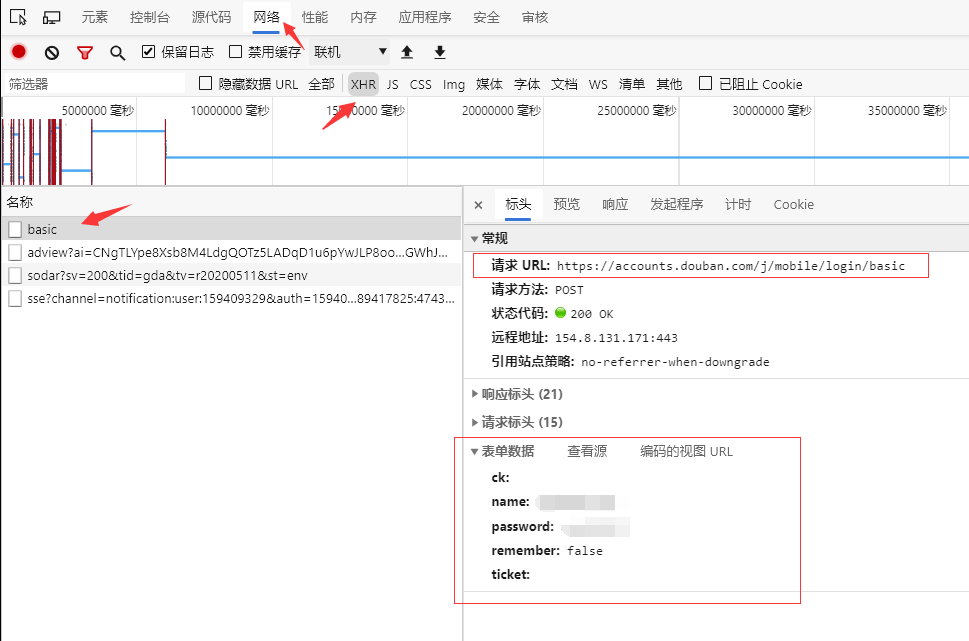969x641 pixels.
Task: Check the 隐藏数据 URL checkbox
Action: coord(206,83)
